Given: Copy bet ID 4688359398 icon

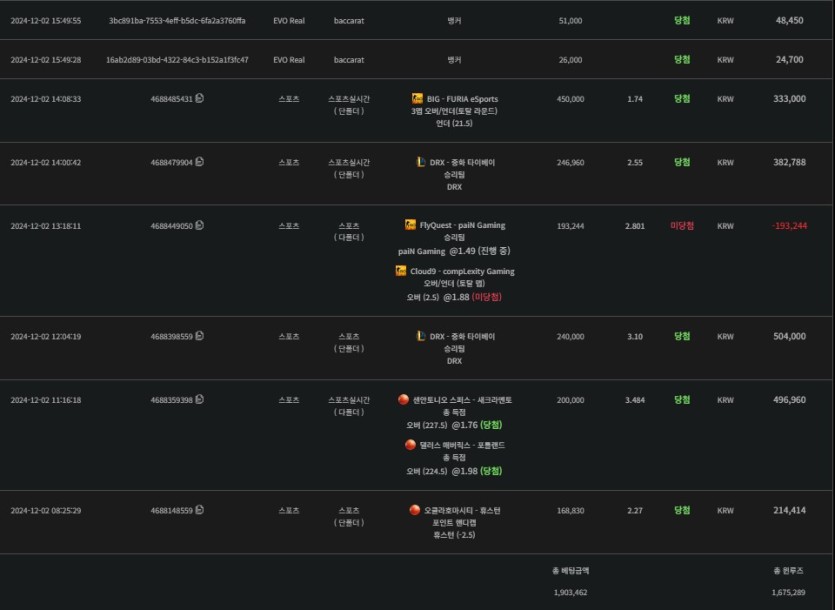Looking at the screenshot, I should 200,400.
